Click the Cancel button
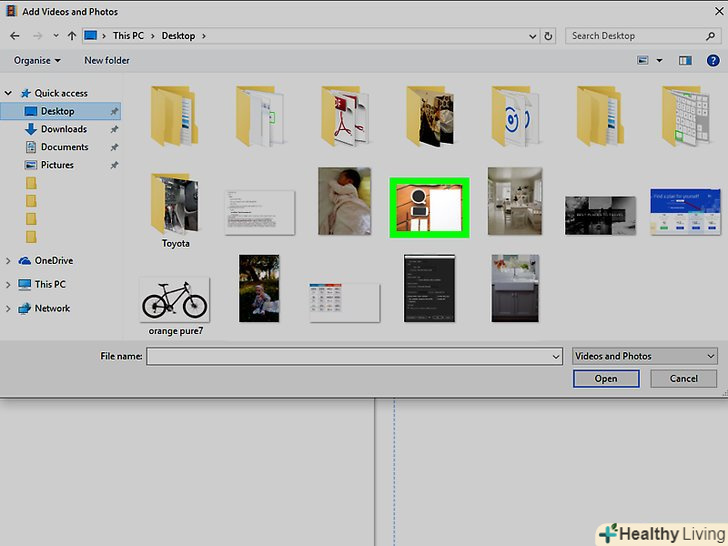 click(x=683, y=379)
